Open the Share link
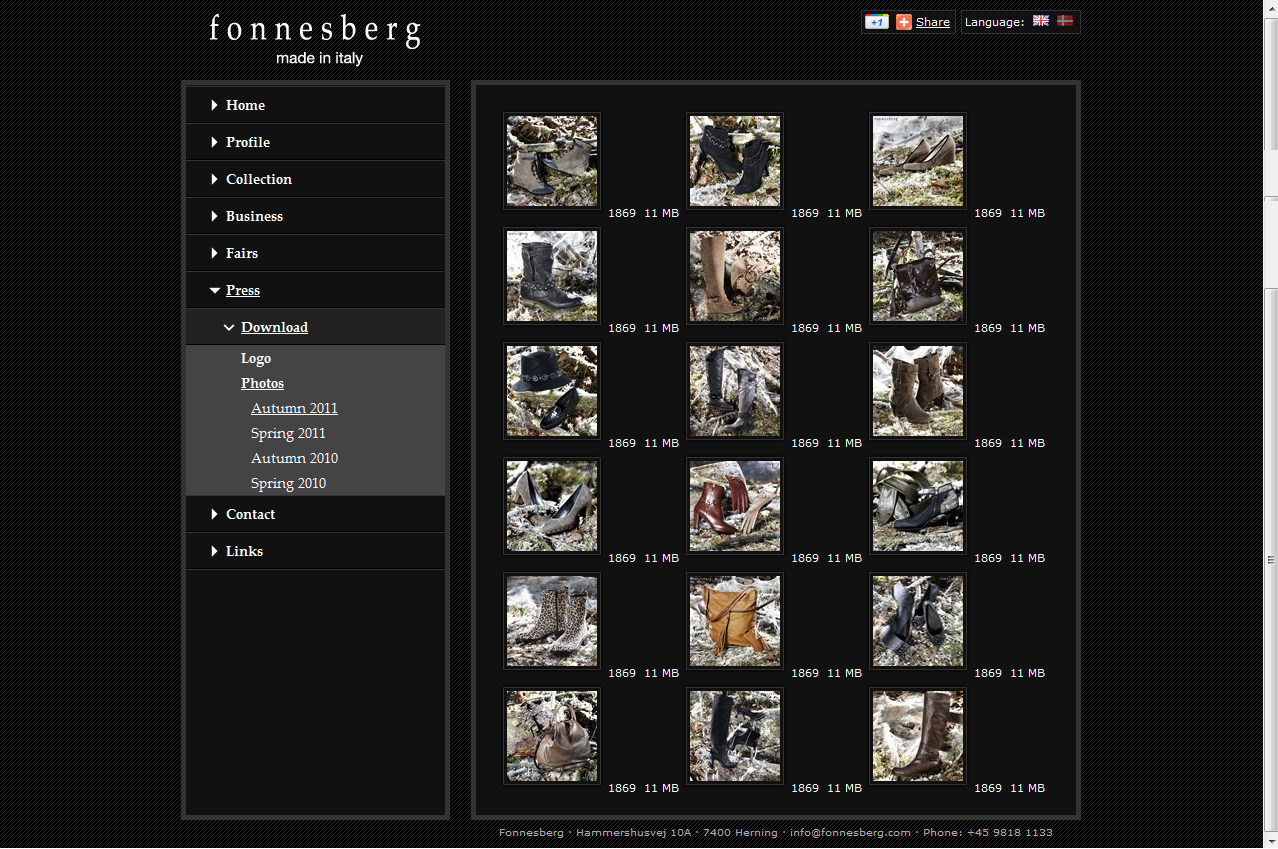The image size is (1278, 849). tap(933, 22)
